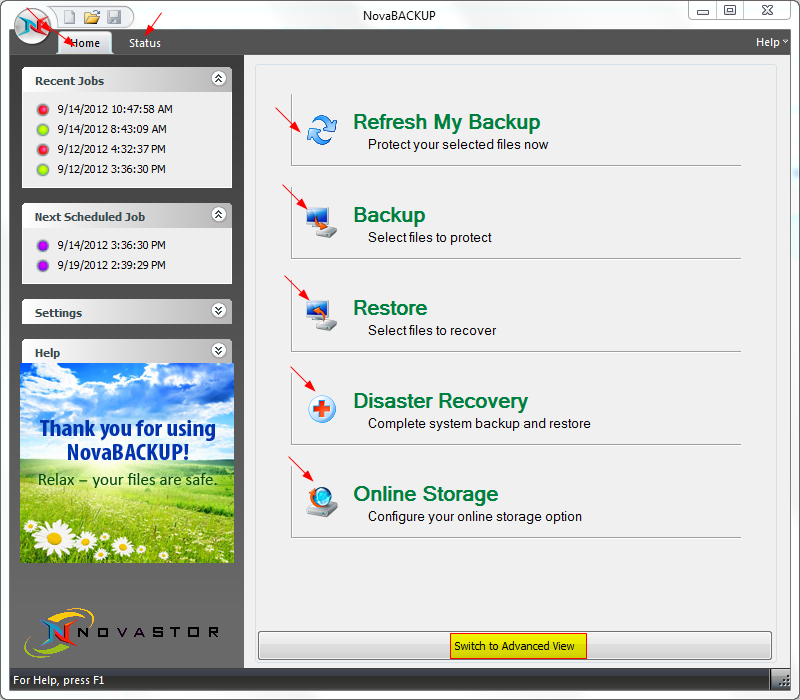Screen dimensions: 800x700
Task: Click the Online Storage globe icon
Action: point(321,502)
